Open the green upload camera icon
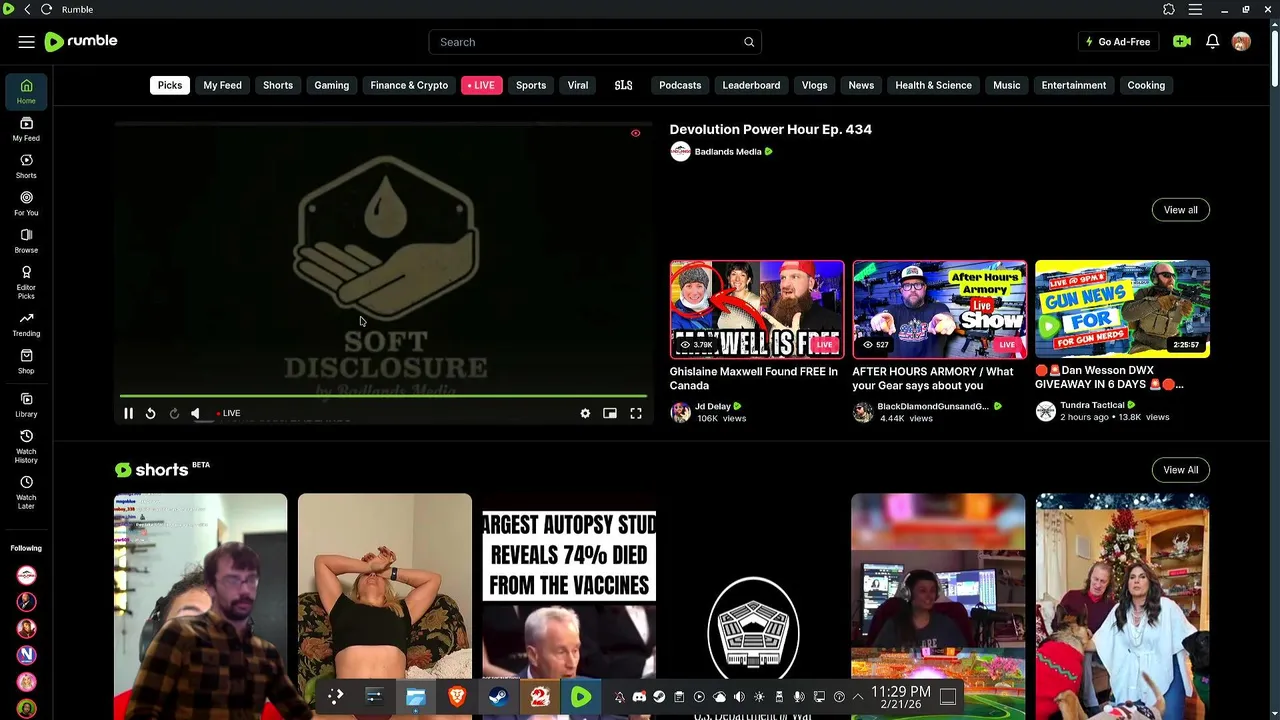Image resolution: width=1280 pixels, height=720 pixels. [x=1182, y=42]
